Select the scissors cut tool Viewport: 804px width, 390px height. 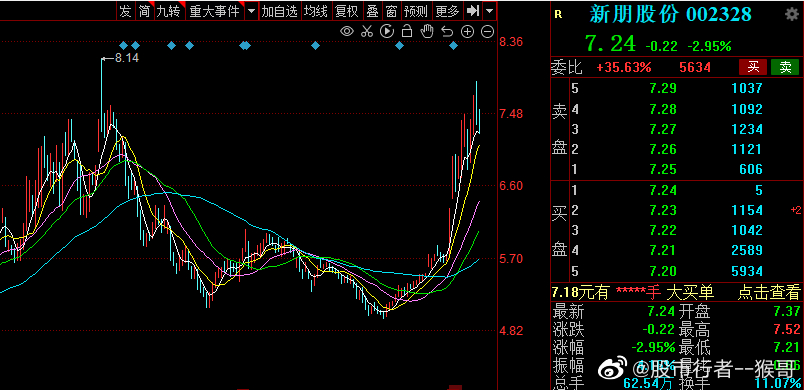(366, 31)
